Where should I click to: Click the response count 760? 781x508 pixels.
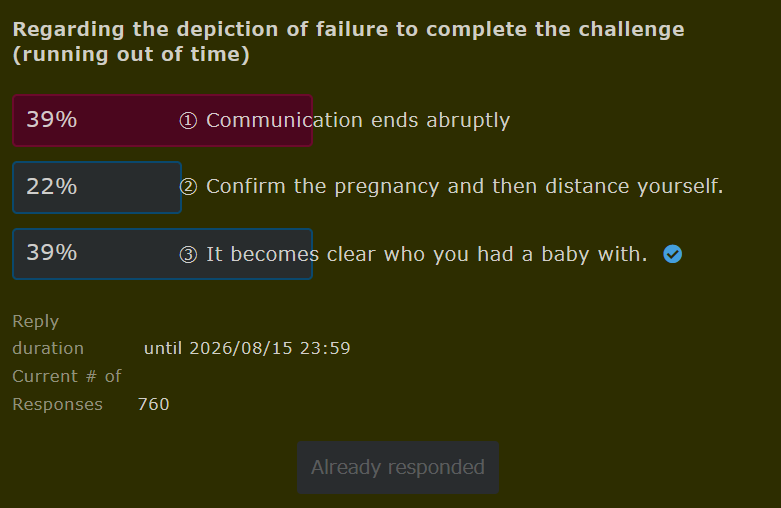pyautogui.click(x=153, y=404)
